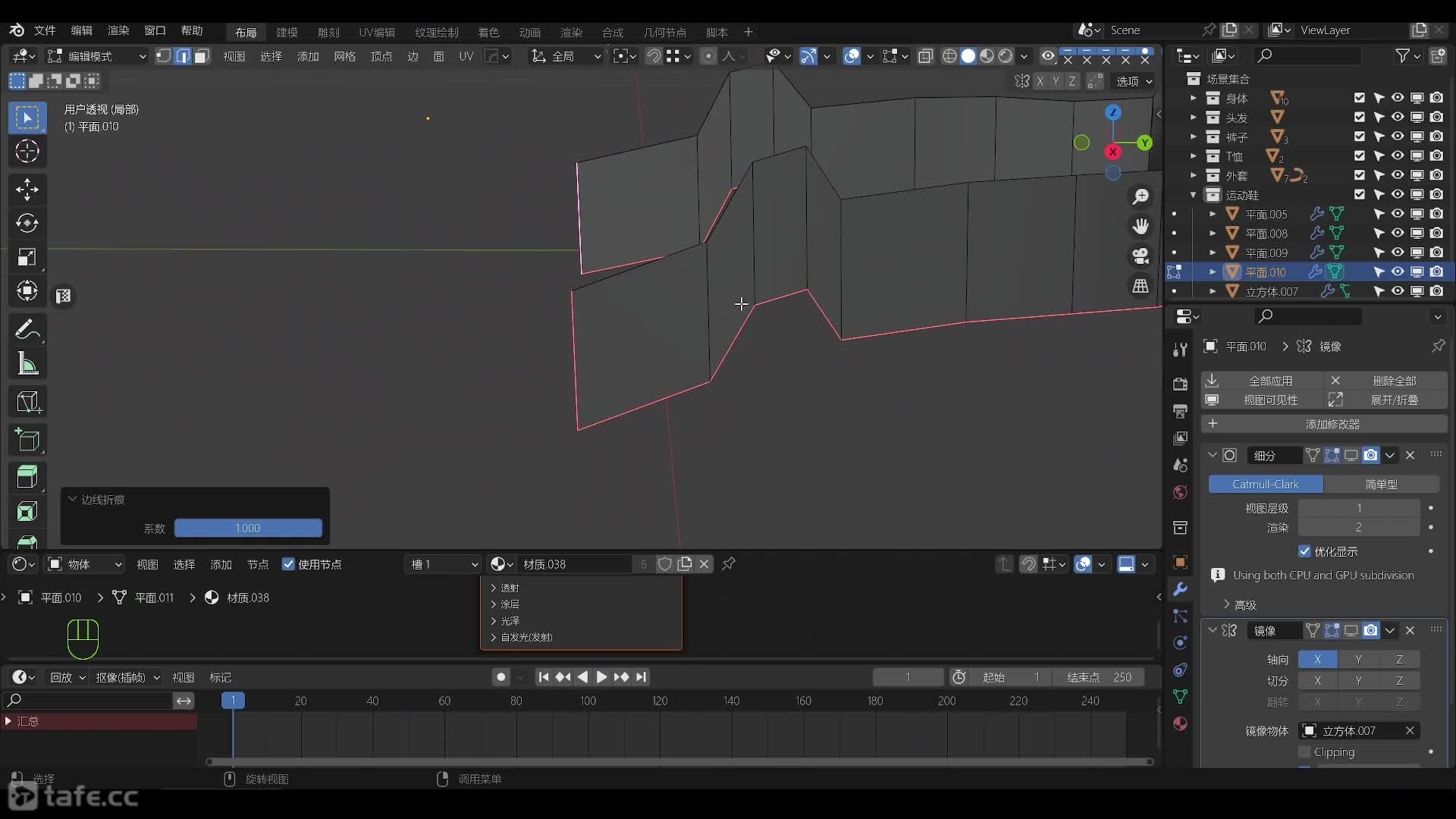1456x819 pixels.
Task: Toggle 优化显示 checkbox
Action: (1304, 551)
